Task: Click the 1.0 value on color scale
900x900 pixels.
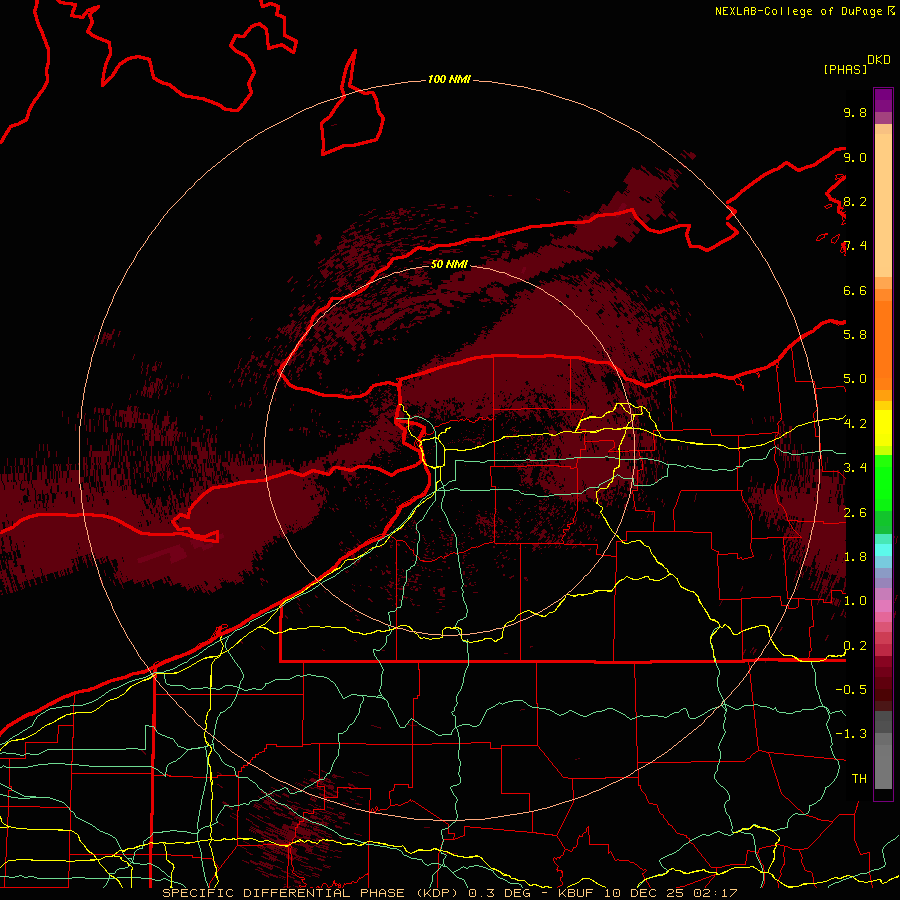Action: coord(855,601)
